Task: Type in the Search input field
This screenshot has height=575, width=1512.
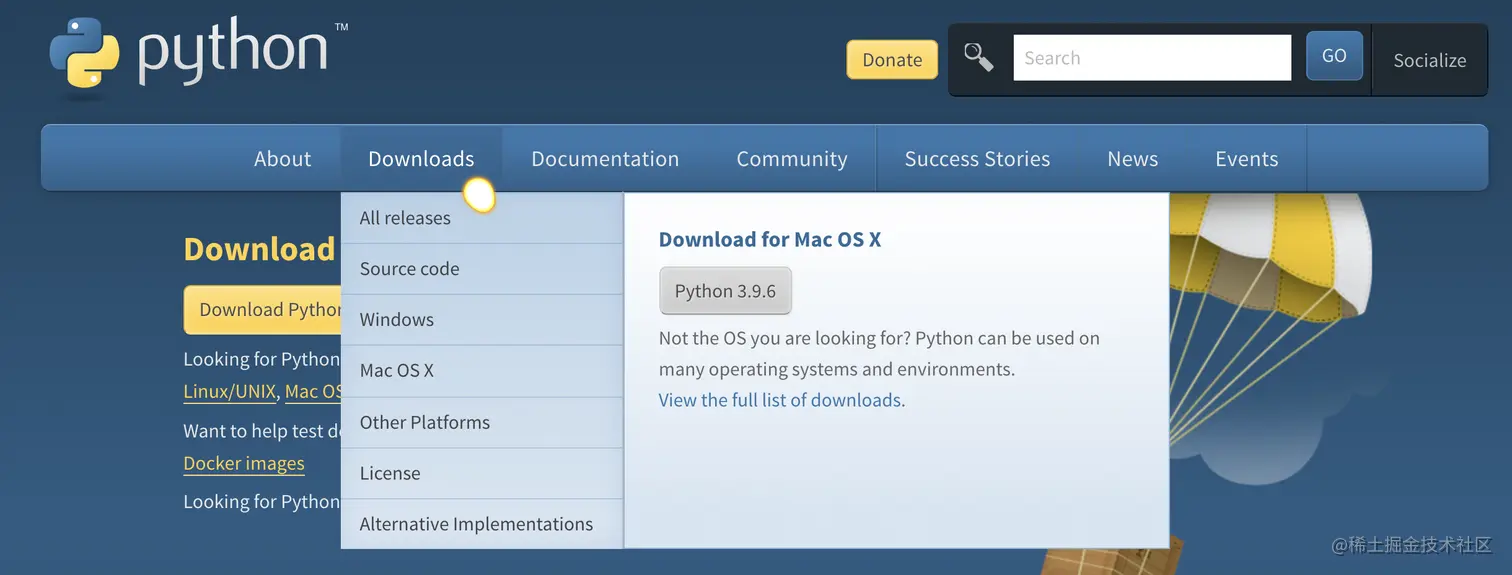Action: pyautogui.click(x=1152, y=58)
